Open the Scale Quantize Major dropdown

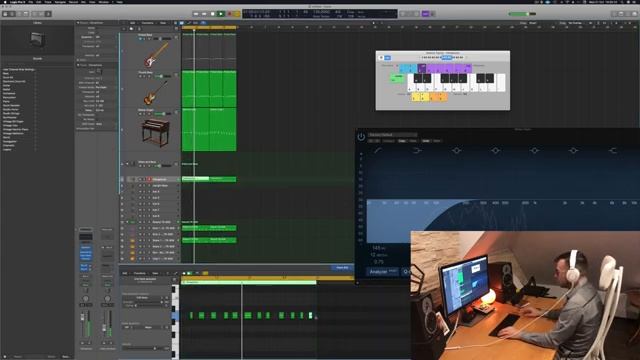[x=148, y=327]
